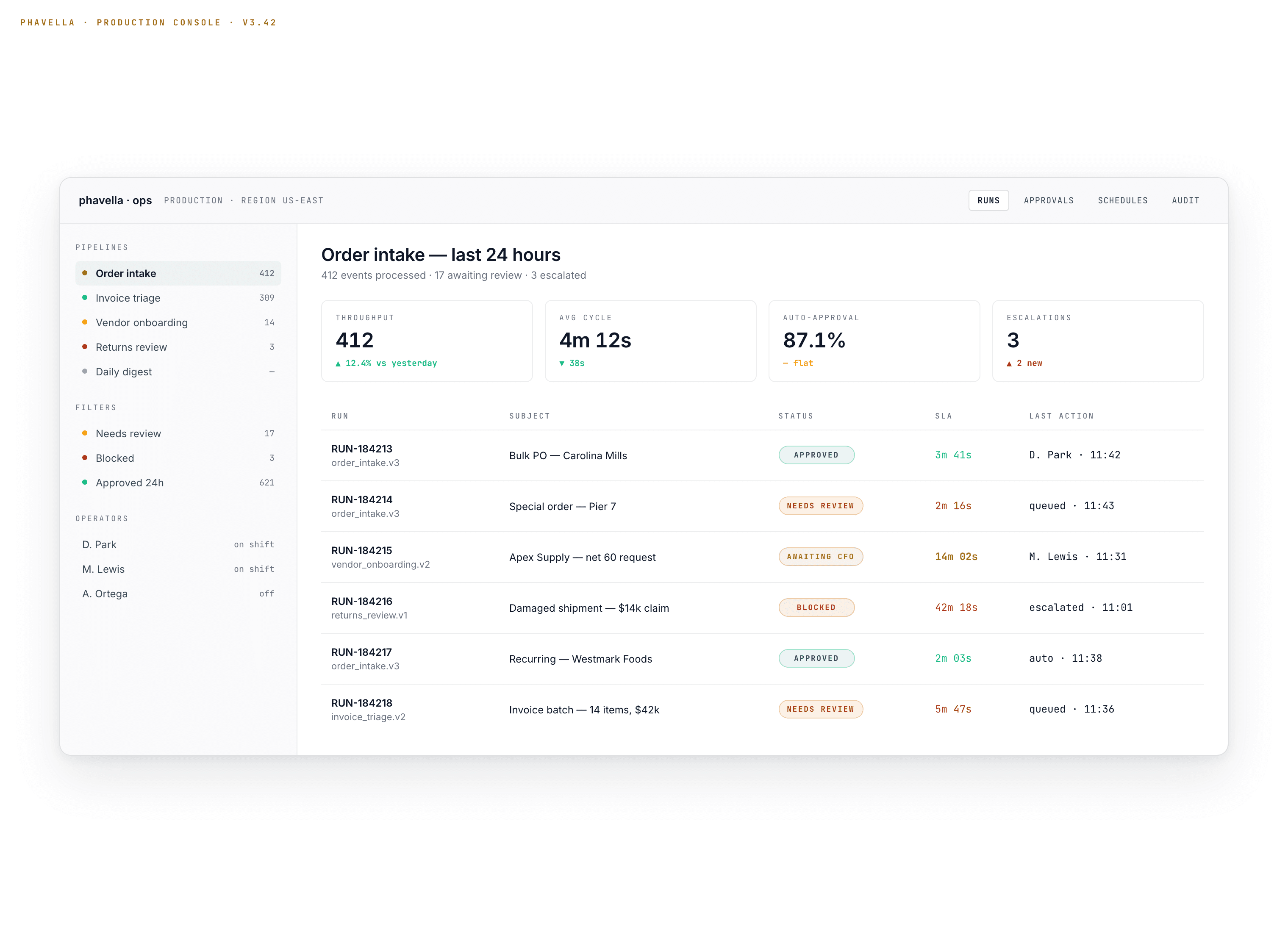This screenshot has width=1288, height=932.
Task: Click vendor_onboarding.v2 pipeline label
Action: coord(380,565)
